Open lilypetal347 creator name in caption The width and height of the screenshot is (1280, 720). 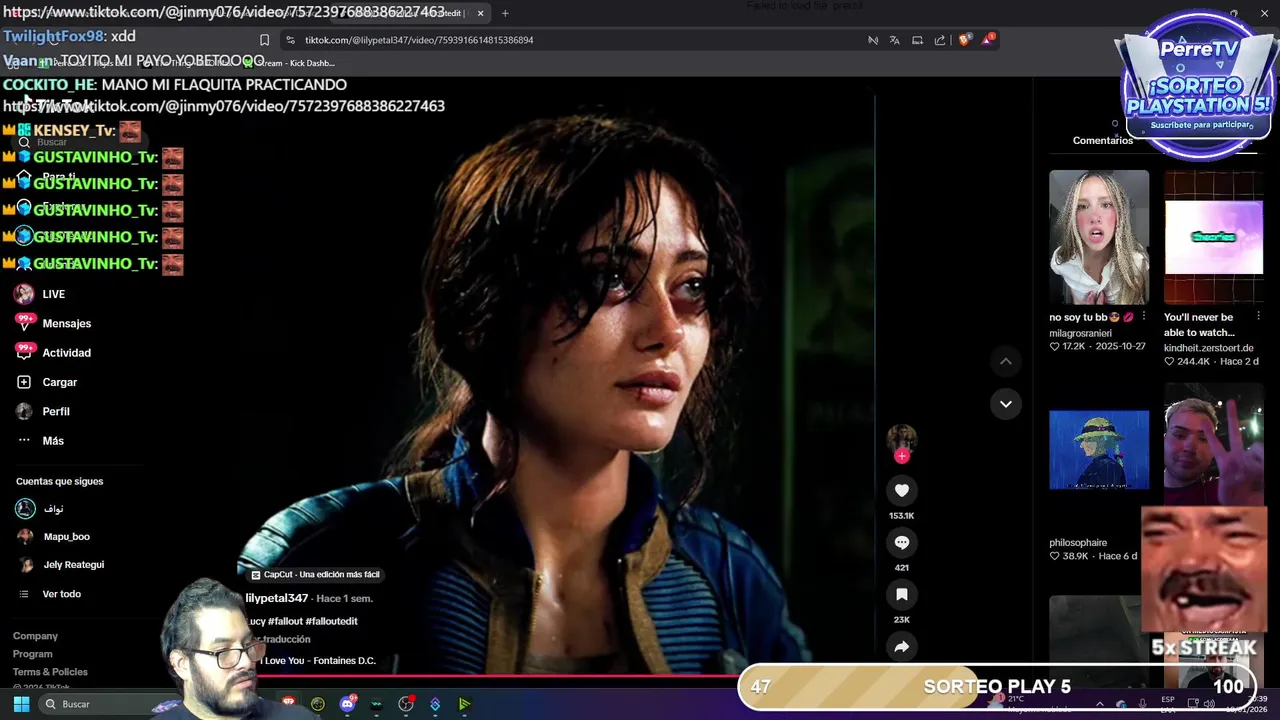point(277,598)
